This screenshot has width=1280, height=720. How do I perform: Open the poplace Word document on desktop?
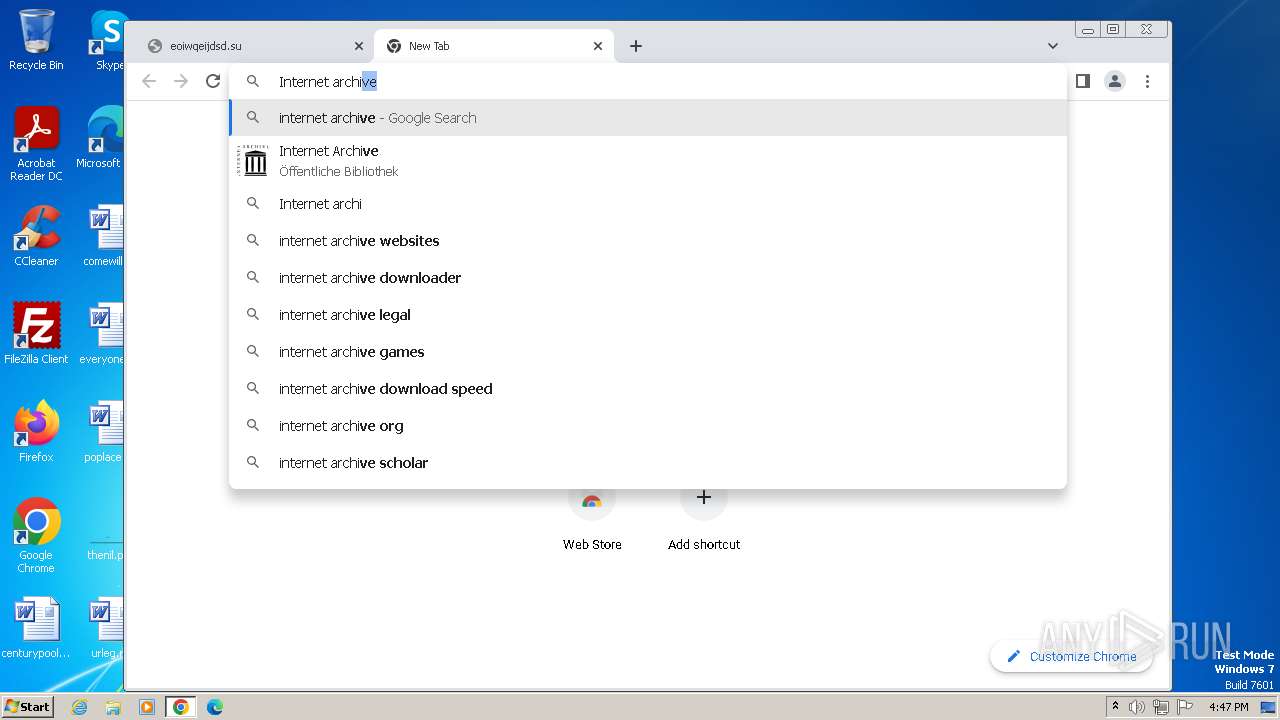103,431
